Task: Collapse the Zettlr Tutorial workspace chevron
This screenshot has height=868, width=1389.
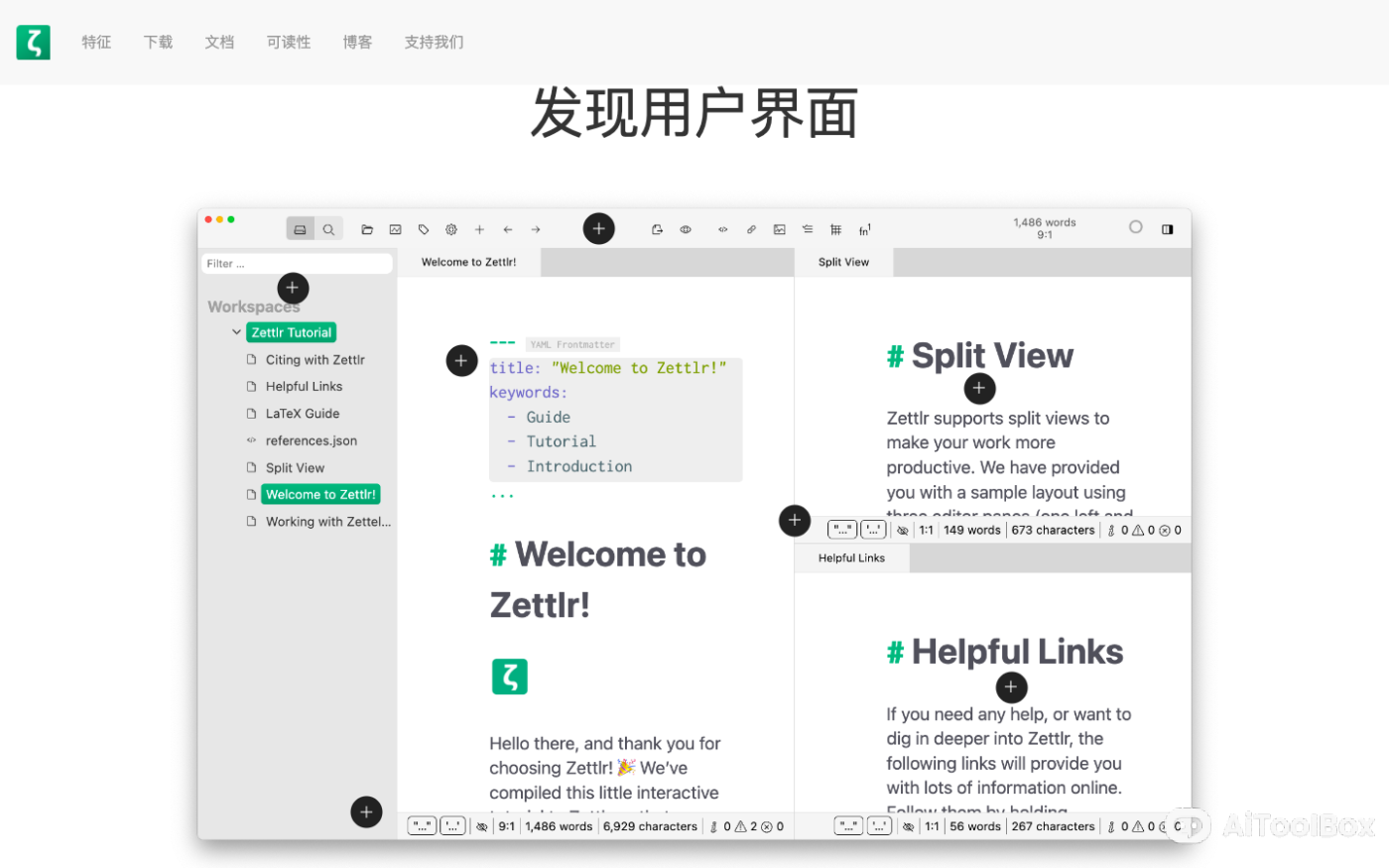Action: (x=236, y=332)
